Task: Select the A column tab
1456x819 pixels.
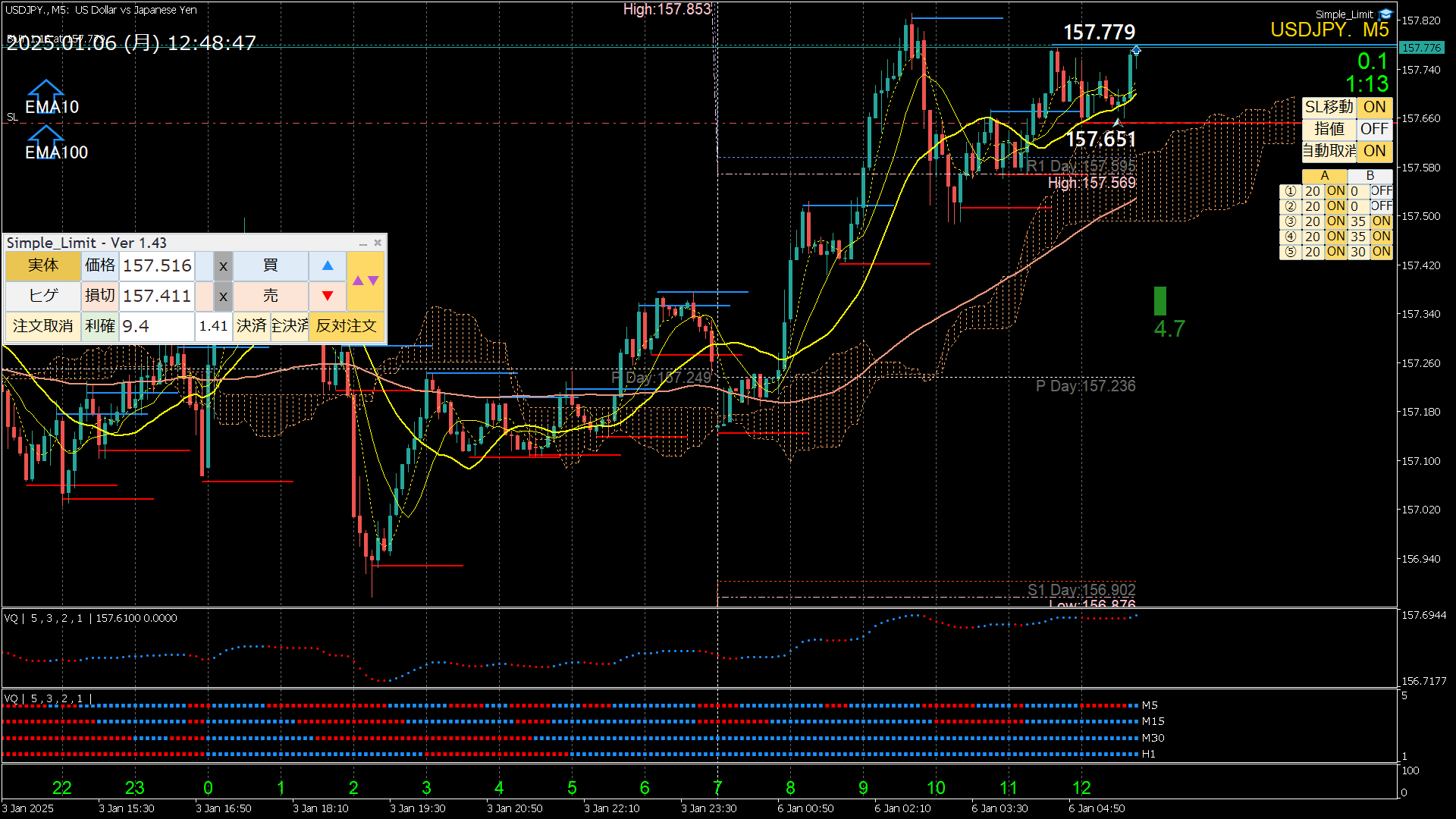Action: [1324, 176]
